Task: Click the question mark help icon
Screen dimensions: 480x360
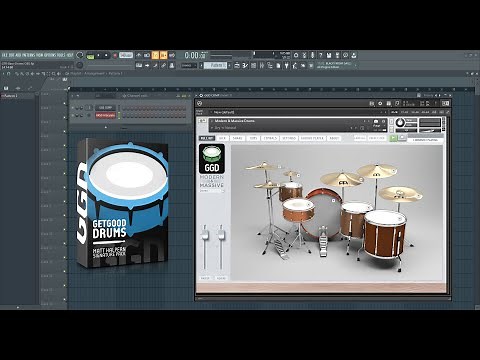Action: (x=321, y=55)
